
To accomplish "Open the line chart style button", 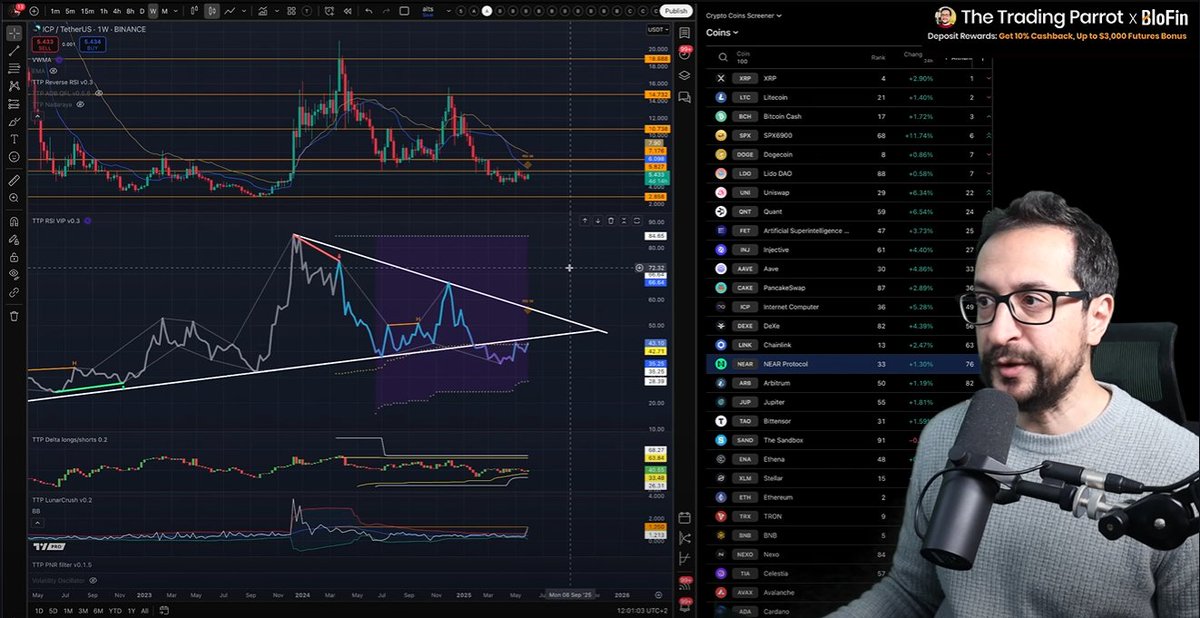I will click(x=230, y=11).
